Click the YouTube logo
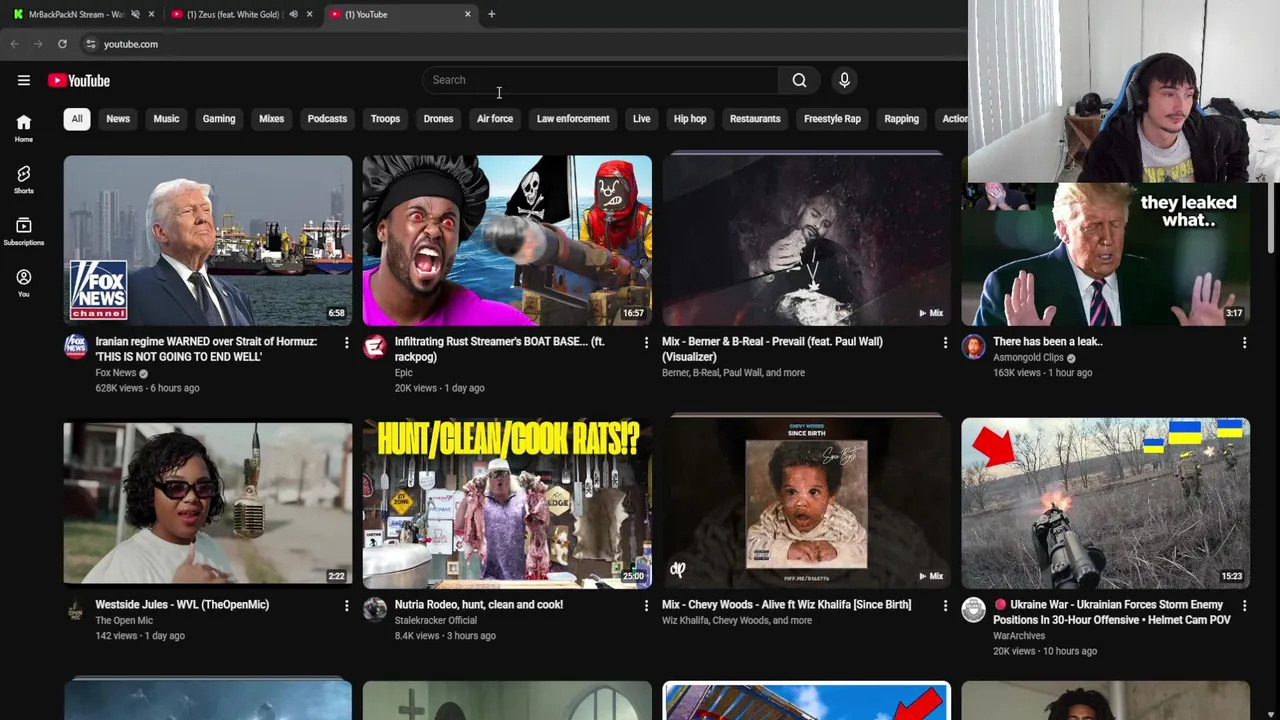1280x720 pixels. tap(79, 80)
